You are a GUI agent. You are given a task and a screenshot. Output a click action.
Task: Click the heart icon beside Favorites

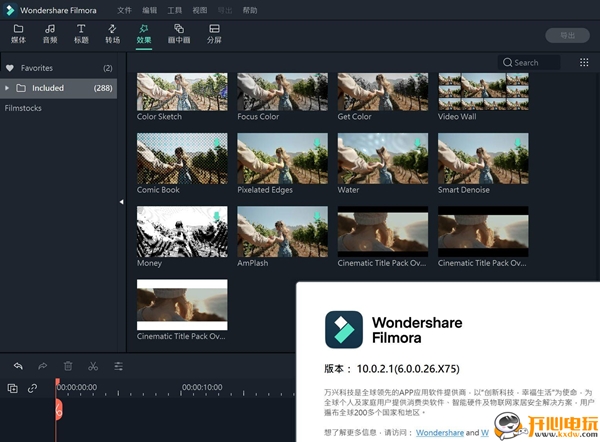coord(10,68)
